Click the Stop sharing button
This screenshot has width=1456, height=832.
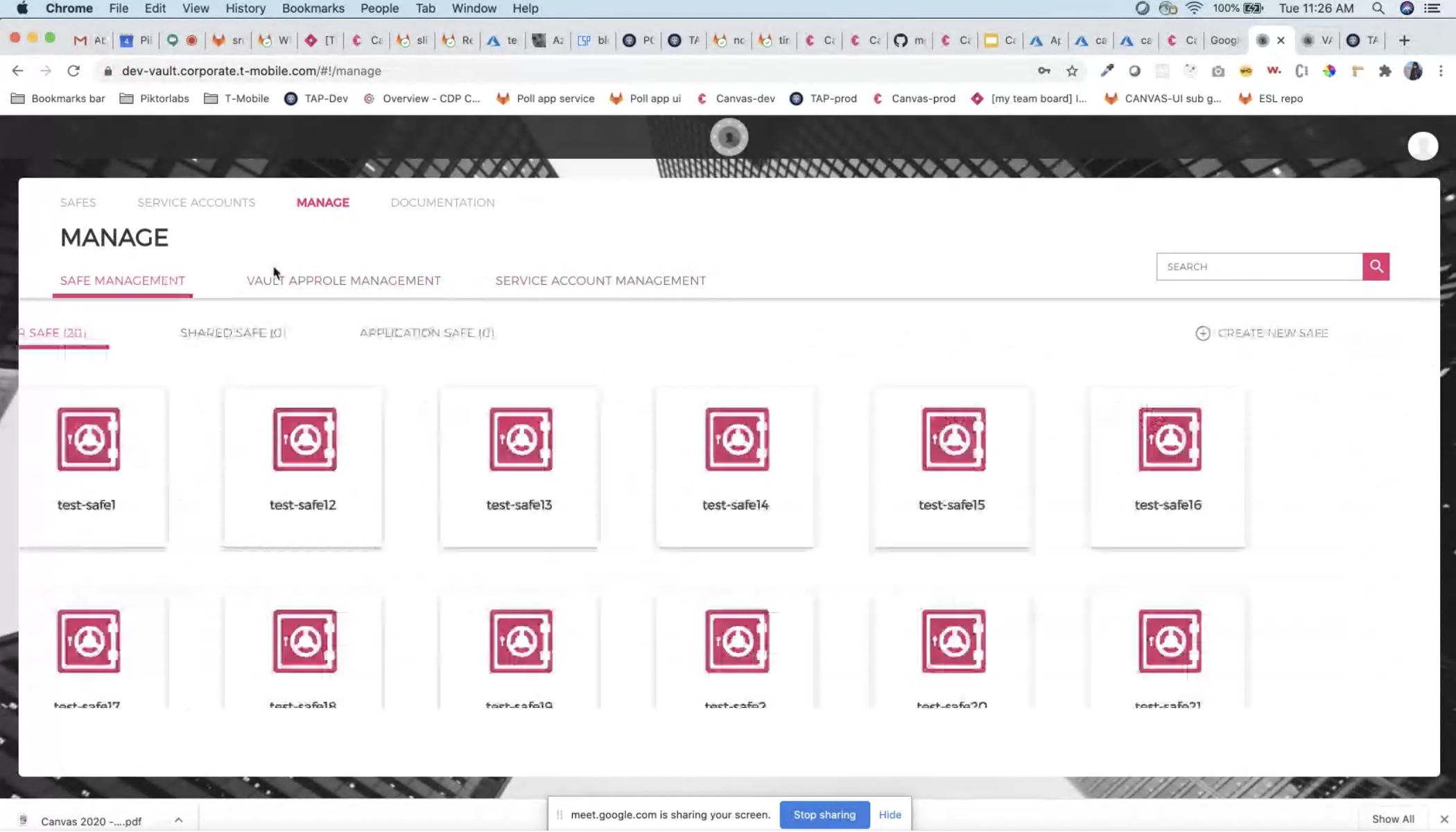click(824, 815)
